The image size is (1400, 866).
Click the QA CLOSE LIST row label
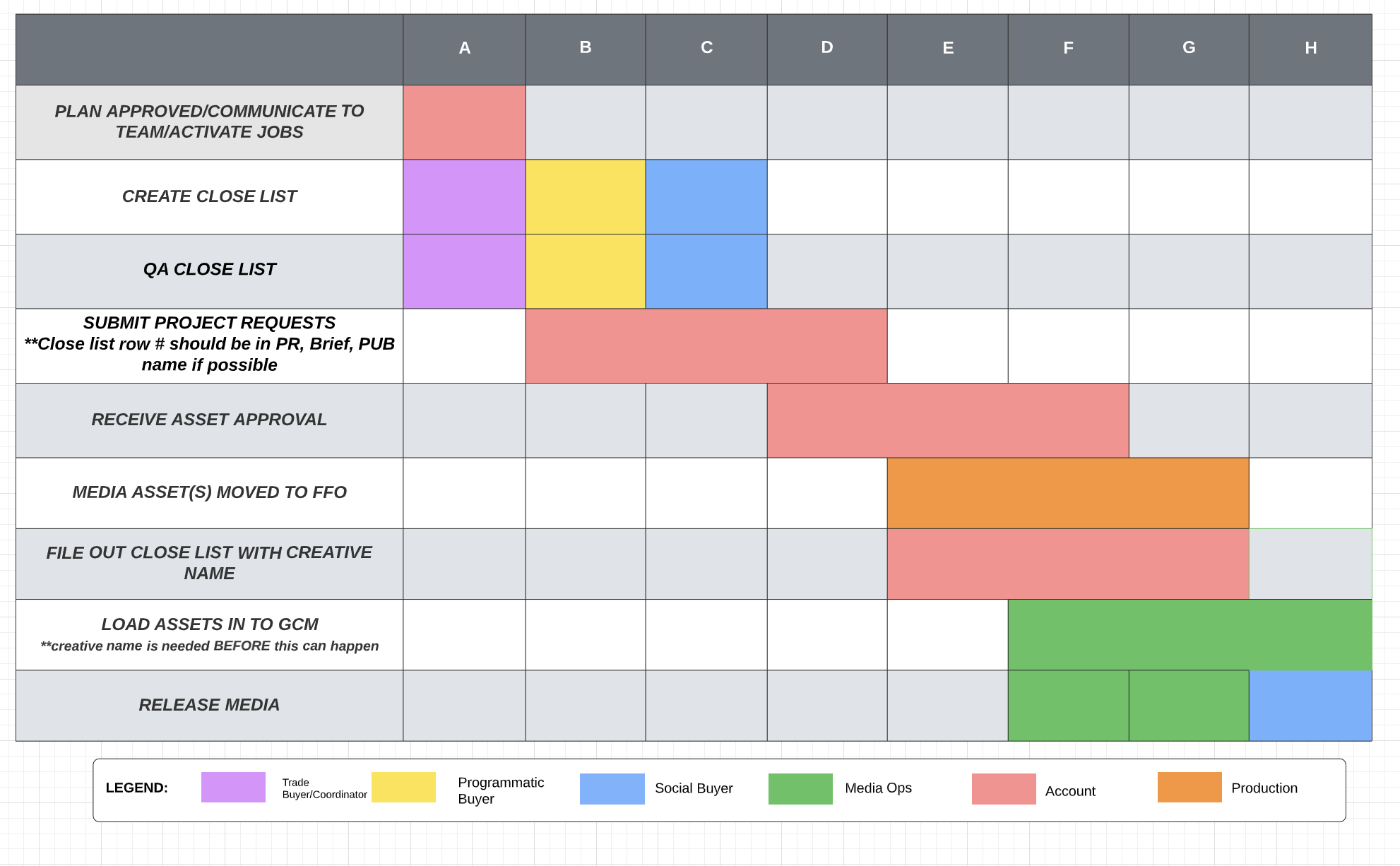(x=209, y=270)
